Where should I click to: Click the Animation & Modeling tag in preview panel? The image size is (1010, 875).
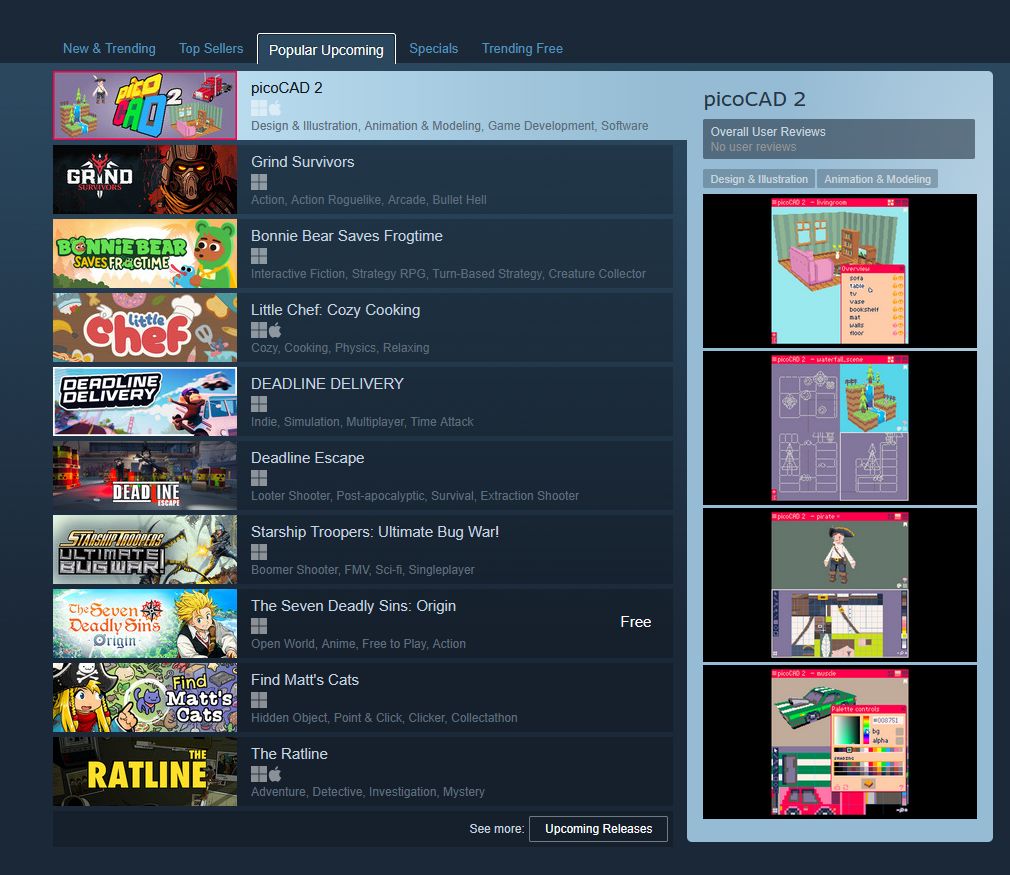(877, 179)
